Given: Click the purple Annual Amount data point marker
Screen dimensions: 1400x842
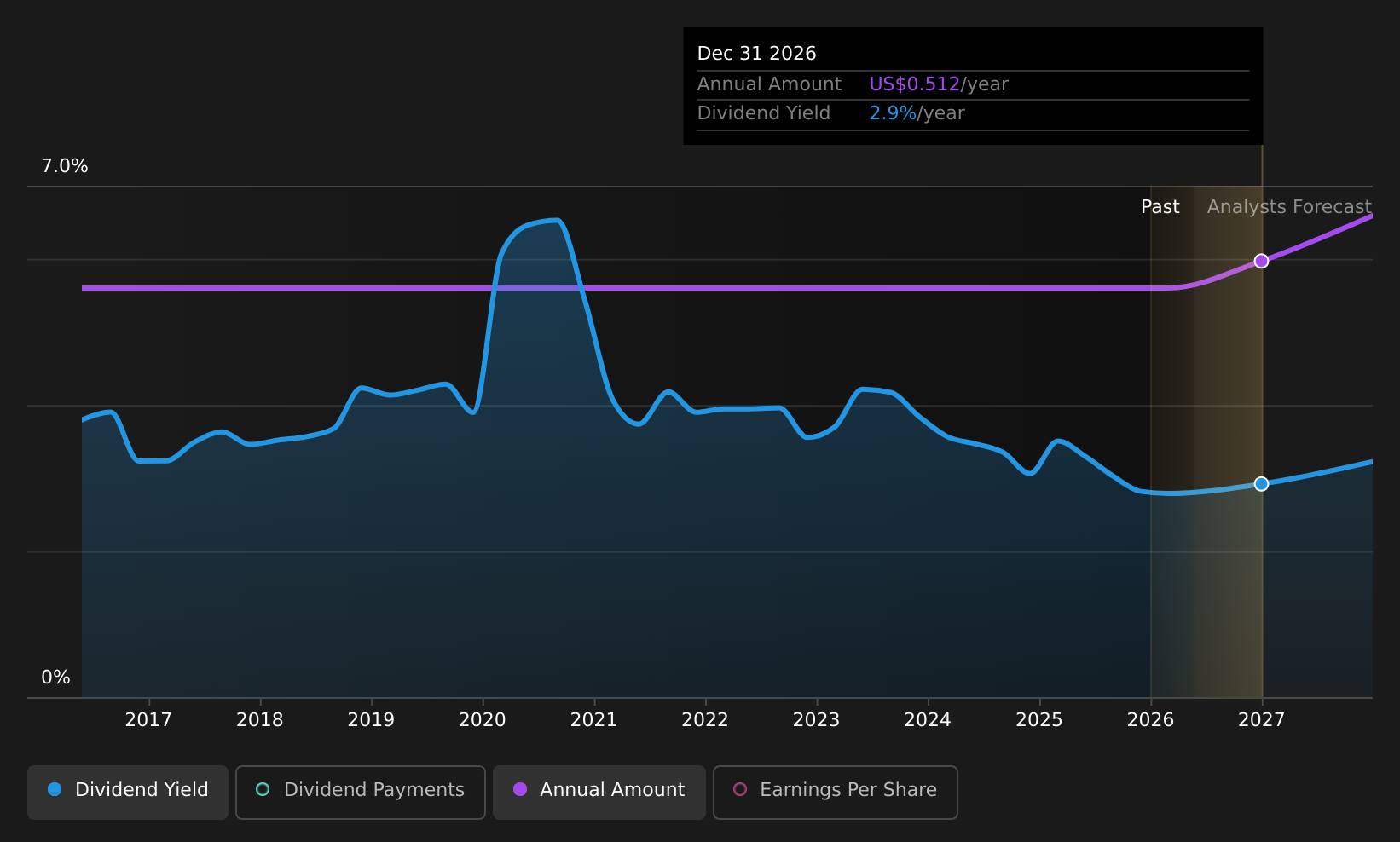Looking at the screenshot, I should [1261, 261].
